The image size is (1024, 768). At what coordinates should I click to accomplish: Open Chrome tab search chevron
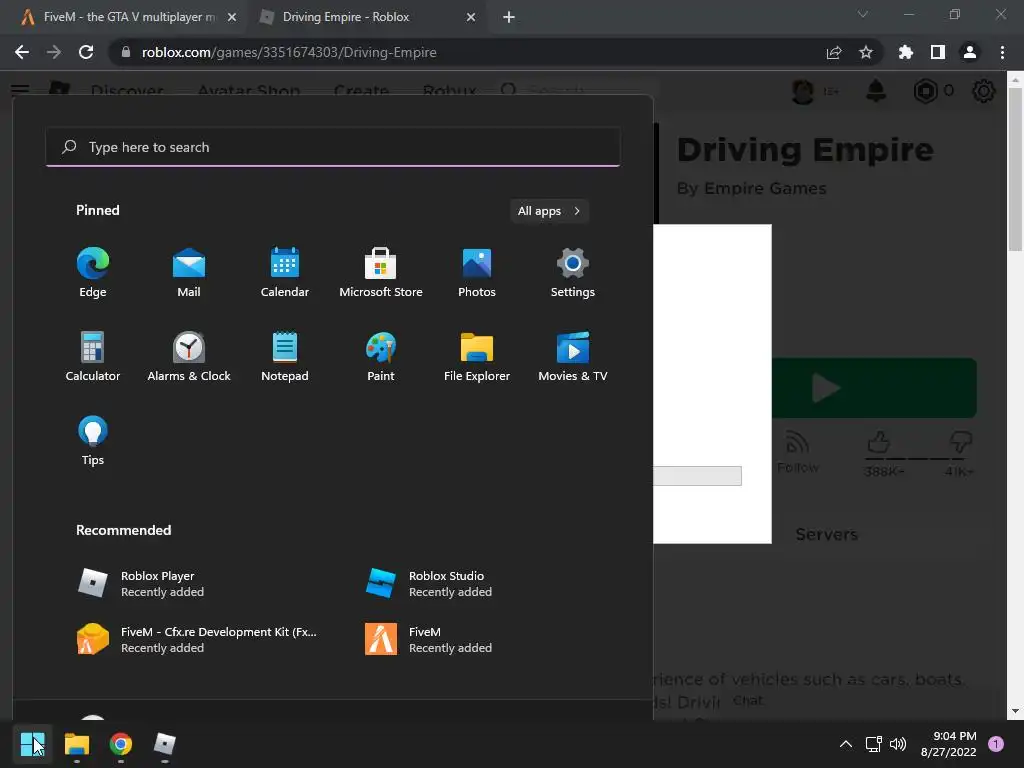tap(863, 14)
